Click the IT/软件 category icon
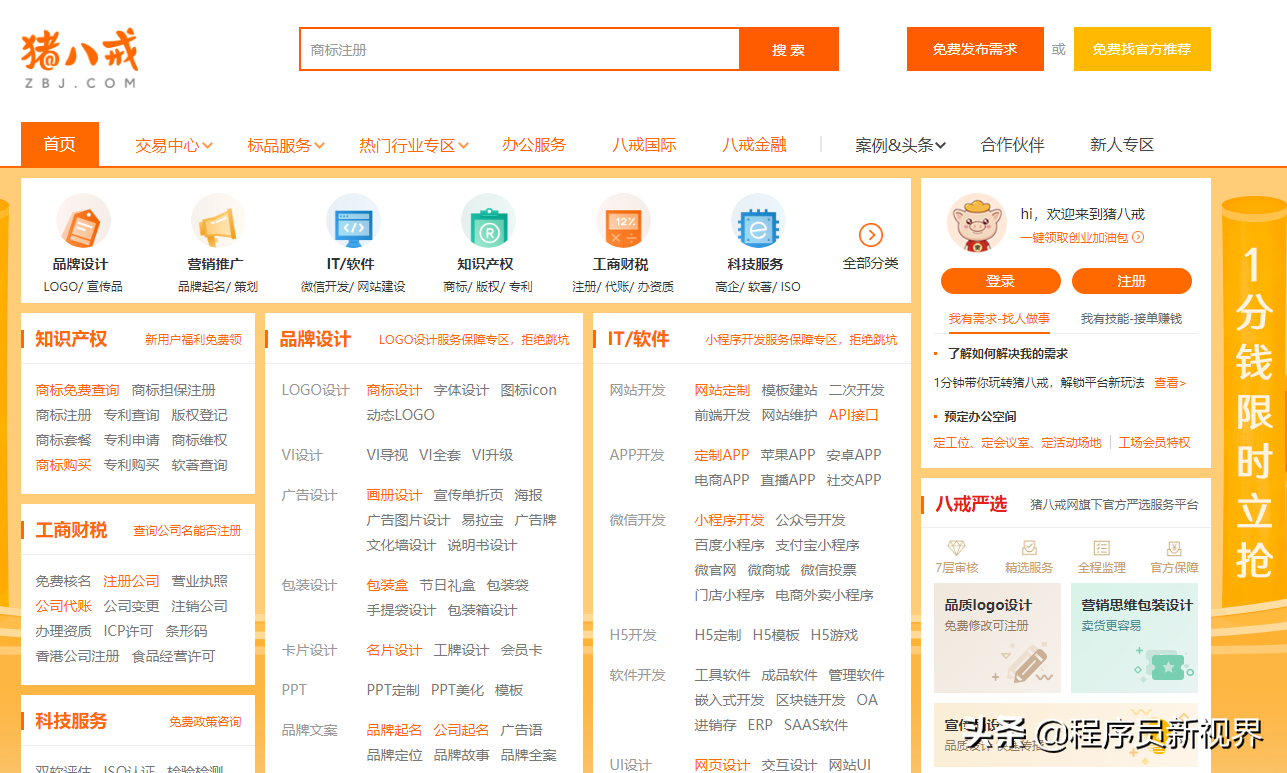Image resolution: width=1287 pixels, height=773 pixels. coord(352,222)
